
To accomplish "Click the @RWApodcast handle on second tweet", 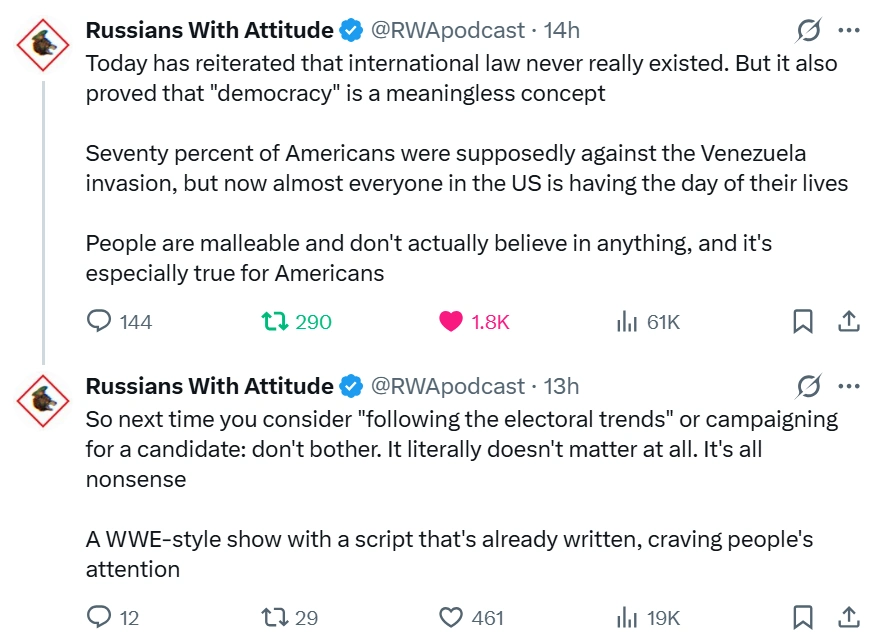I will (447, 386).
